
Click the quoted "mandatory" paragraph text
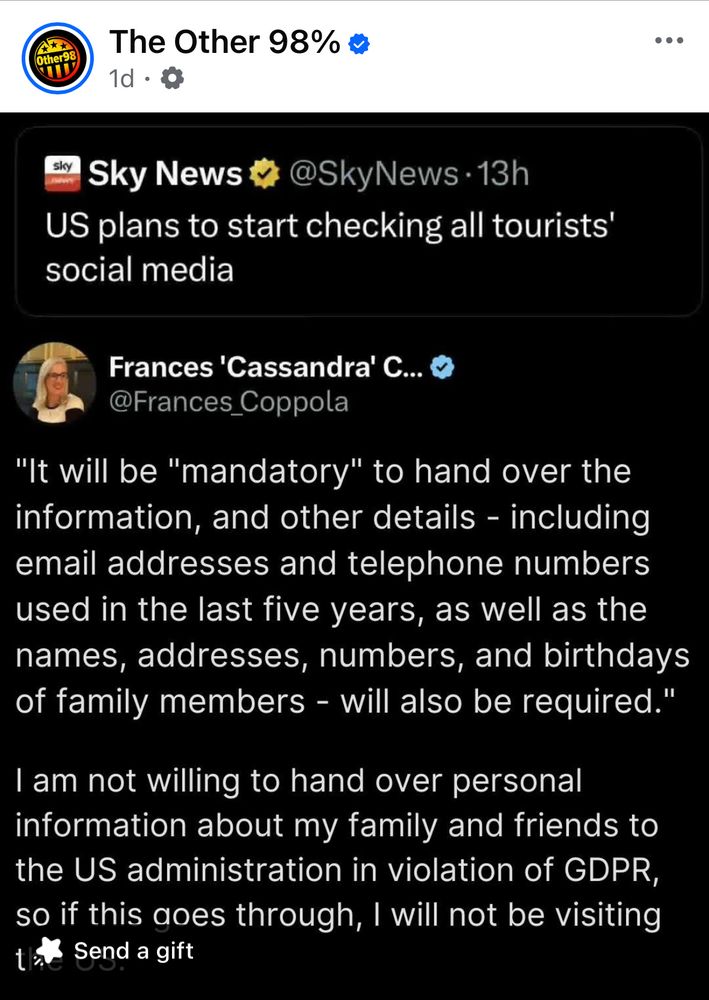pyautogui.click(x=352, y=587)
